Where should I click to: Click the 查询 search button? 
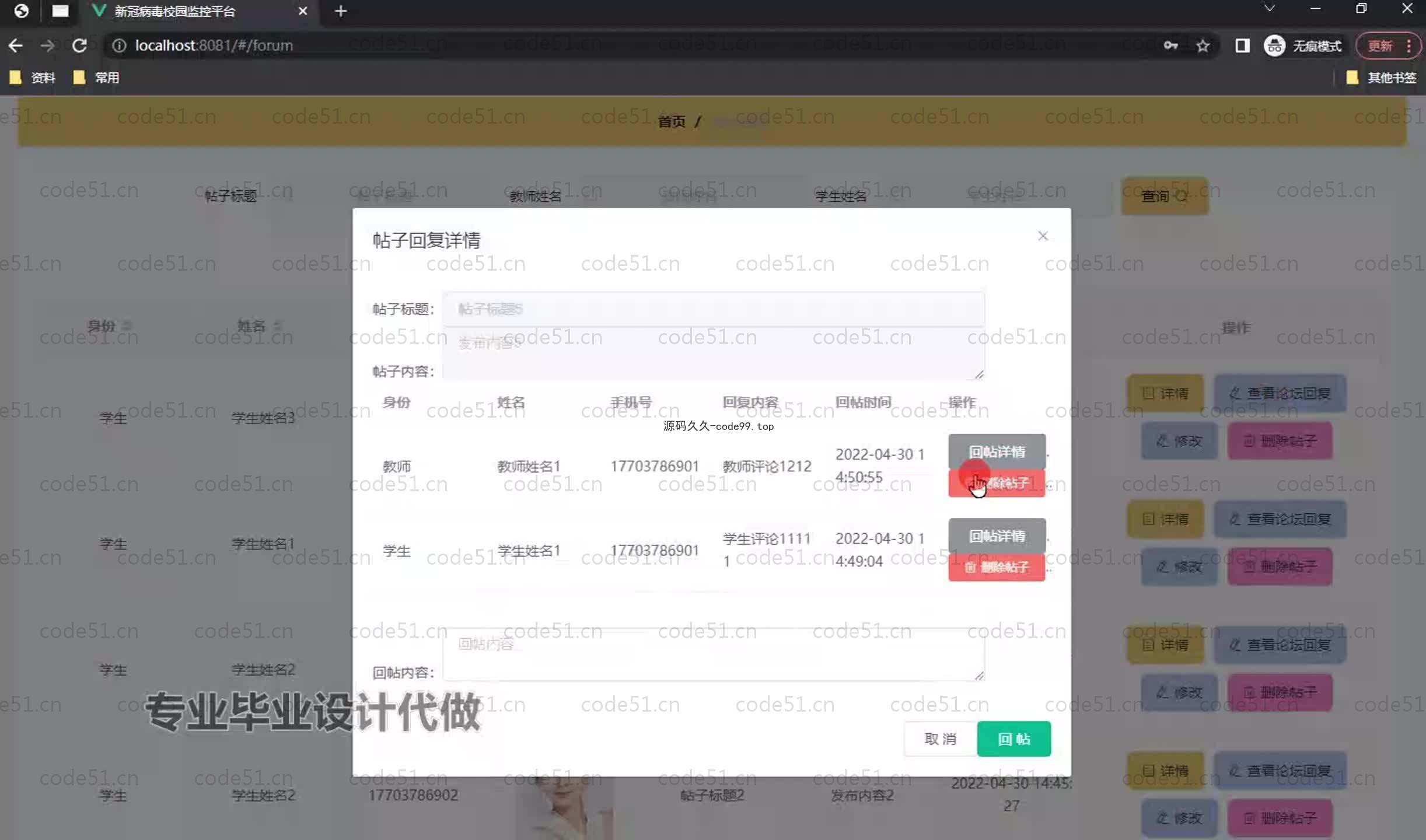click(x=1165, y=196)
